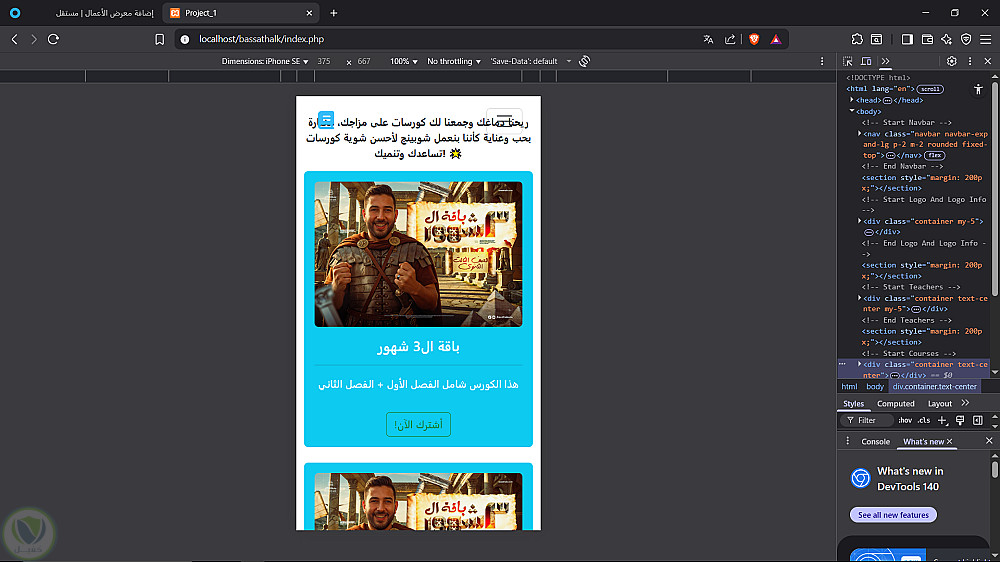Click the See all new features button

[893, 515]
